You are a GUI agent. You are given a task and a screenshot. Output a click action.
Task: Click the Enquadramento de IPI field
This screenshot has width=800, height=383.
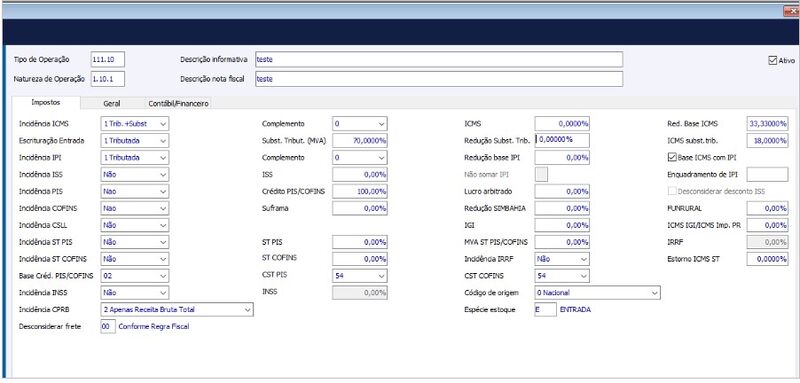tap(767, 174)
